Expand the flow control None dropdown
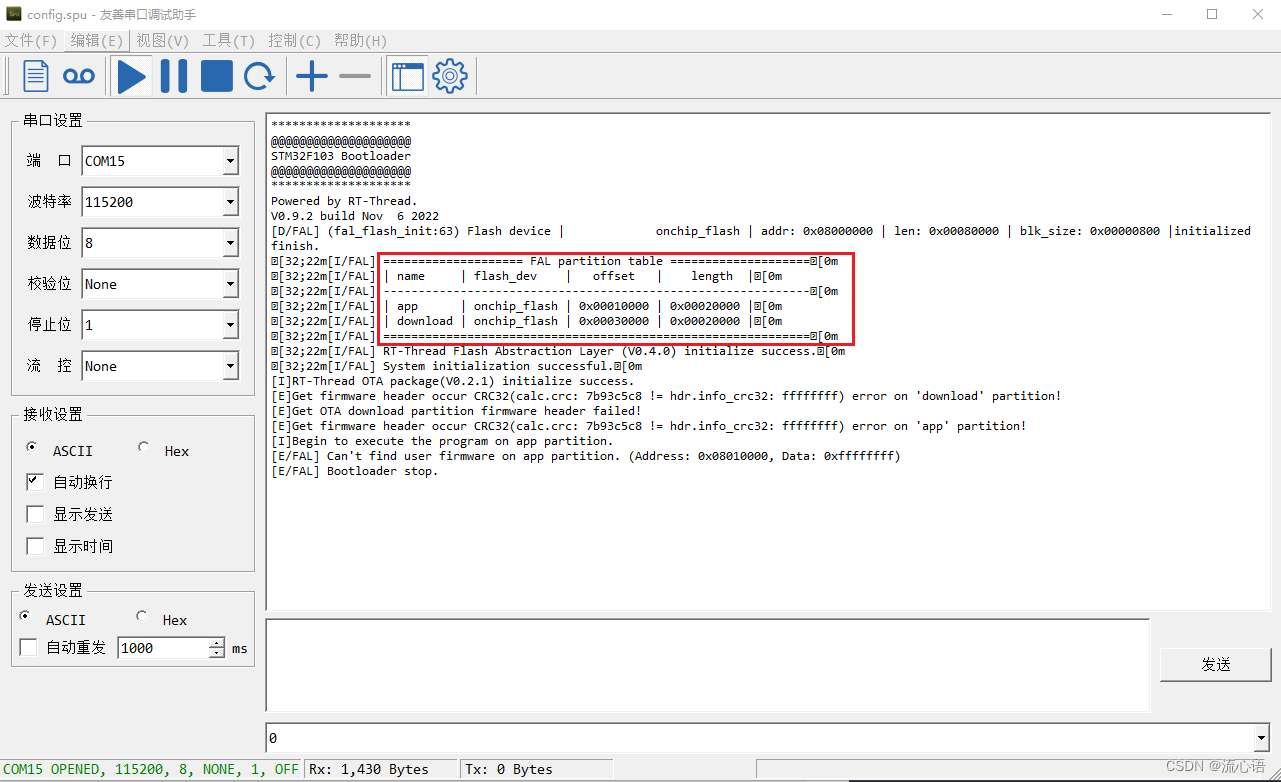1281x782 pixels. point(230,366)
